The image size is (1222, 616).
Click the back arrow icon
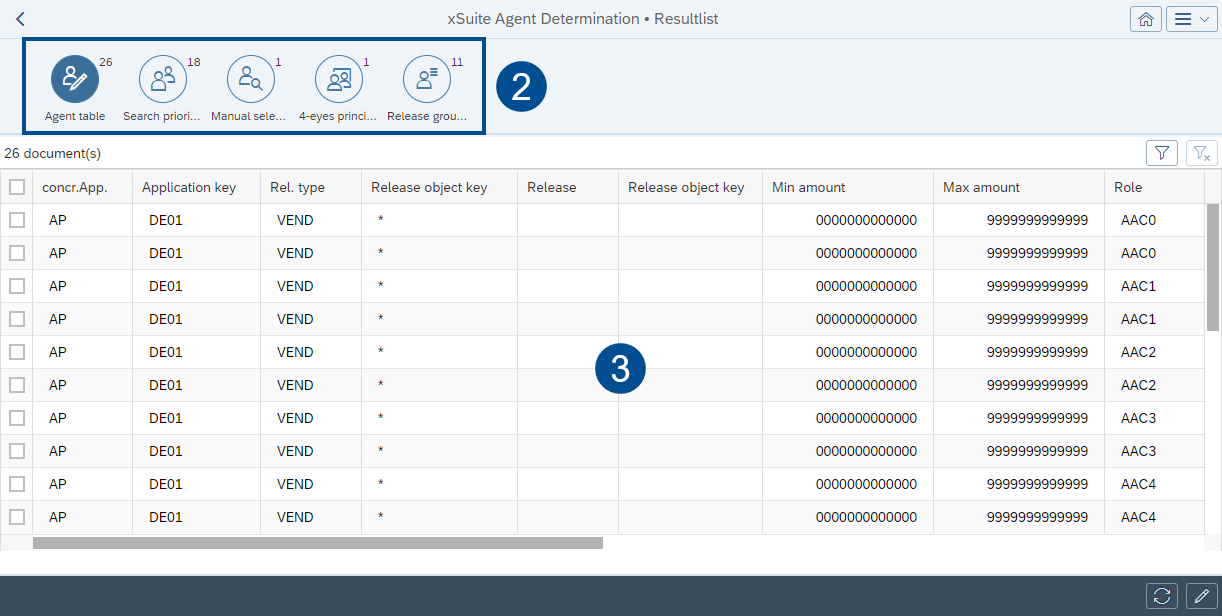(20, 19)
